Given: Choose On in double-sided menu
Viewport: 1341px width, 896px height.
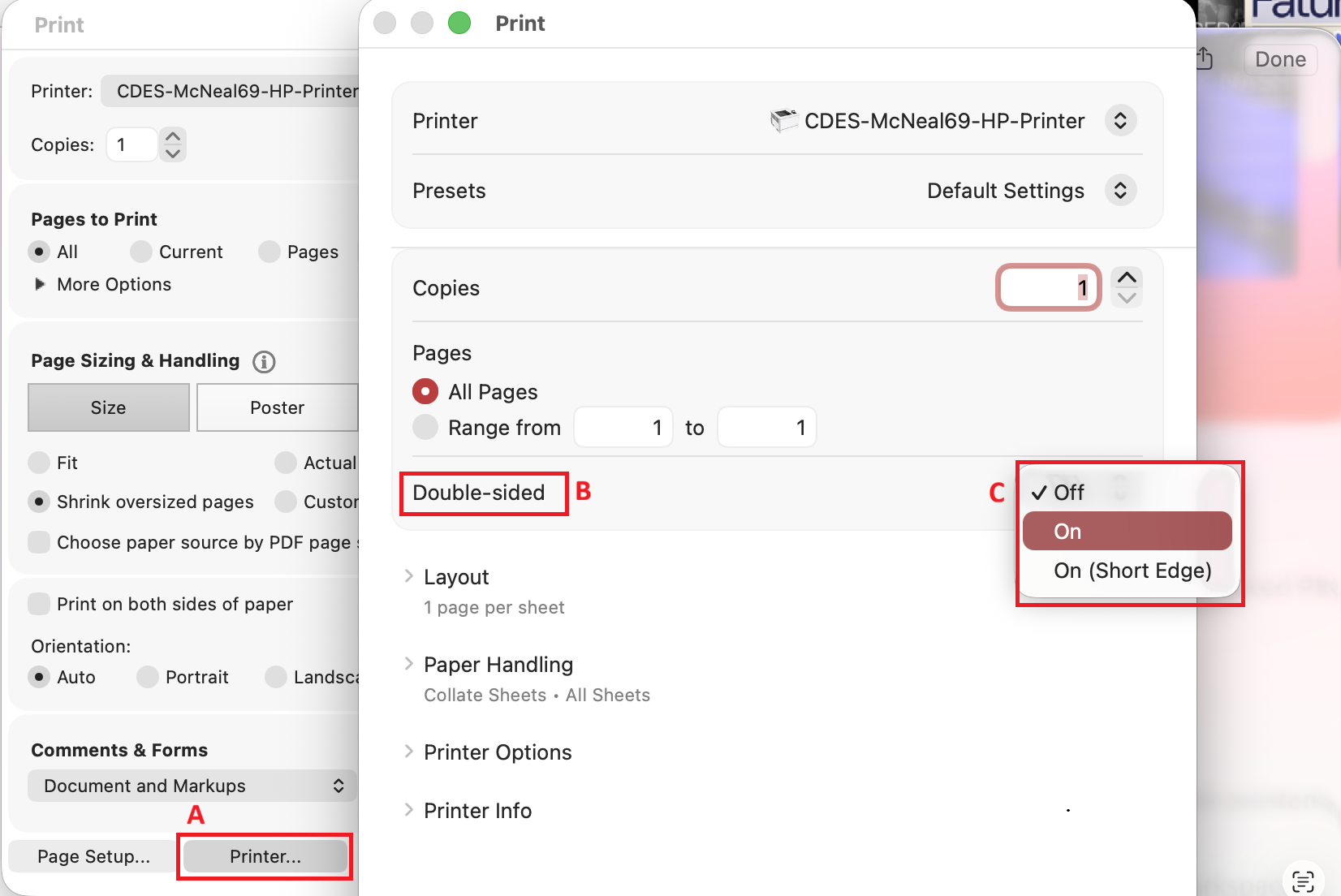Looking at the screenshot, I should point(1128,532).
